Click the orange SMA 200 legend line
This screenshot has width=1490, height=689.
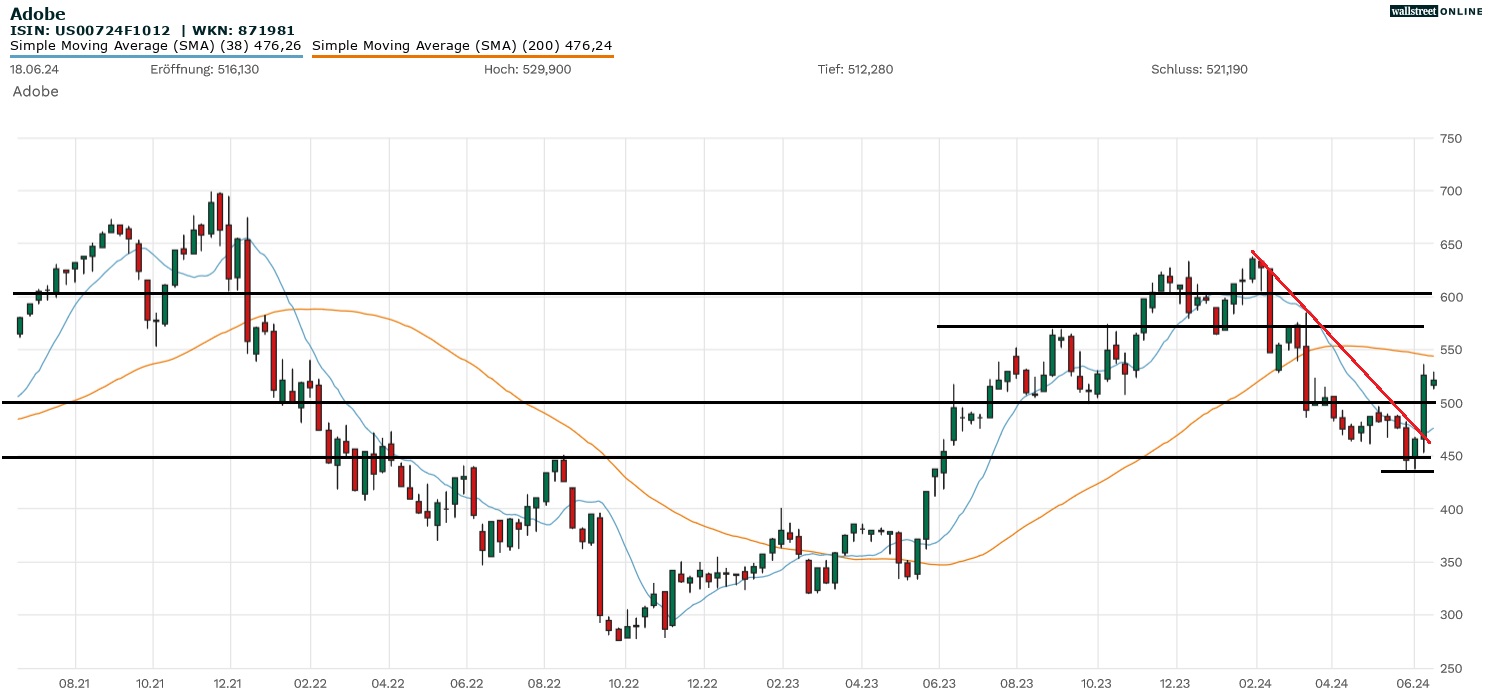coord(462,56)
